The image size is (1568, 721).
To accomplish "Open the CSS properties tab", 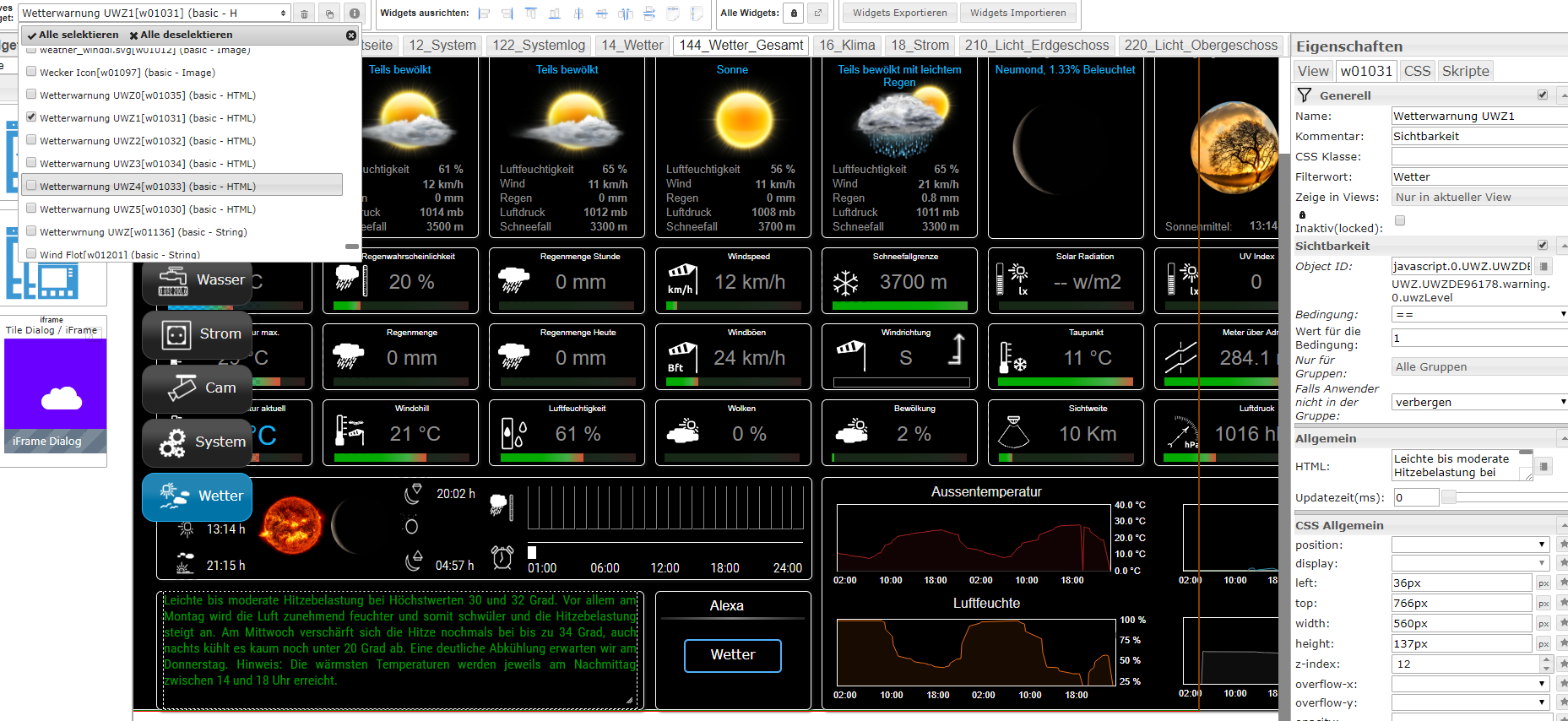I will [1417, 72].
